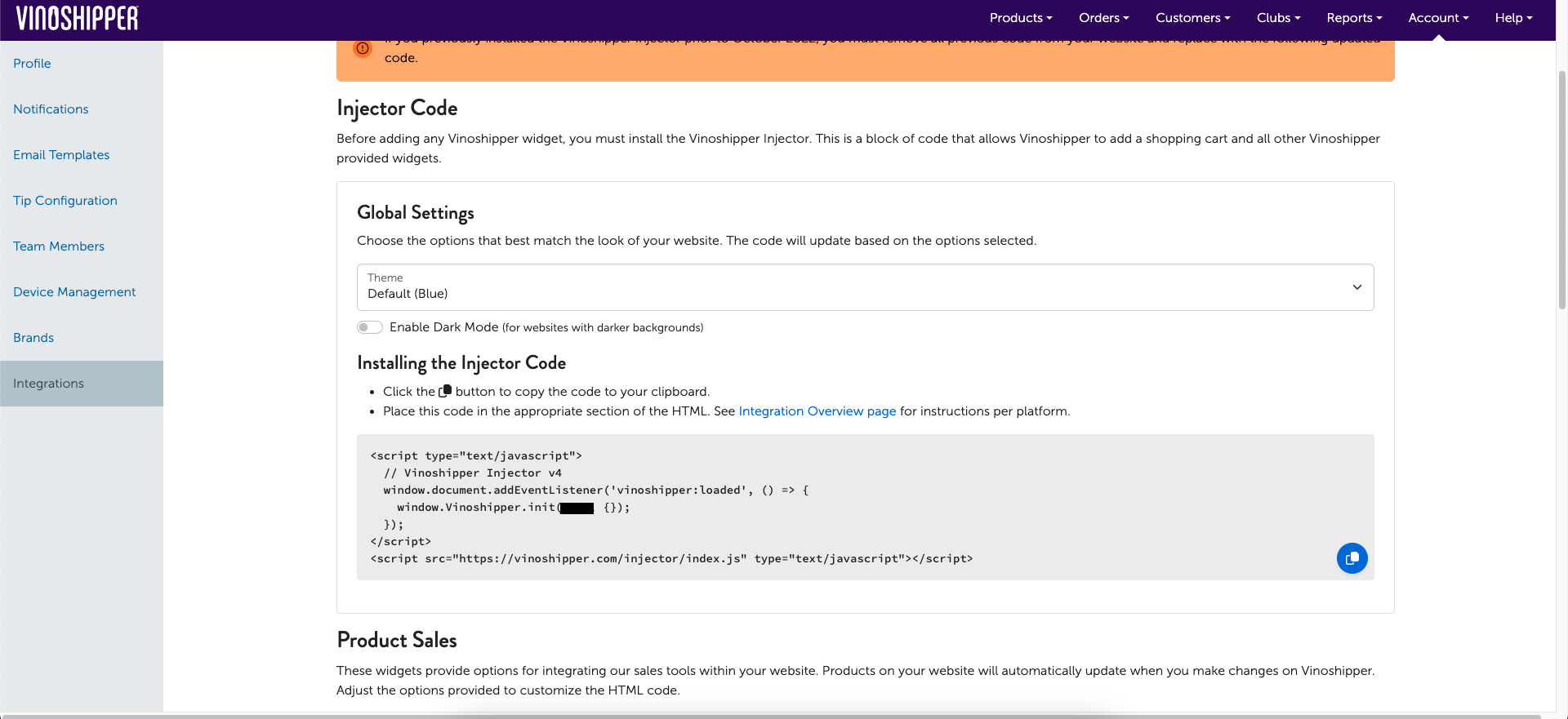Click the orange warning alert icon

pos(363,48)
